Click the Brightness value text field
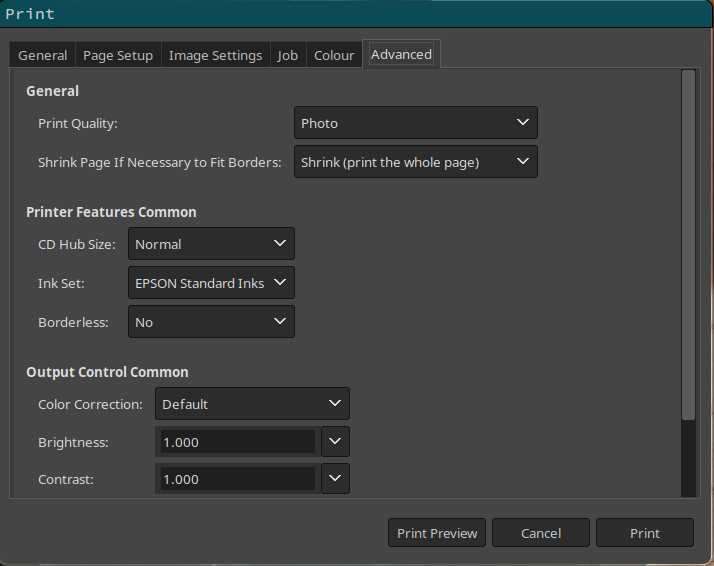The width and height of the screenshot is (714, 566). click(237, 442)
